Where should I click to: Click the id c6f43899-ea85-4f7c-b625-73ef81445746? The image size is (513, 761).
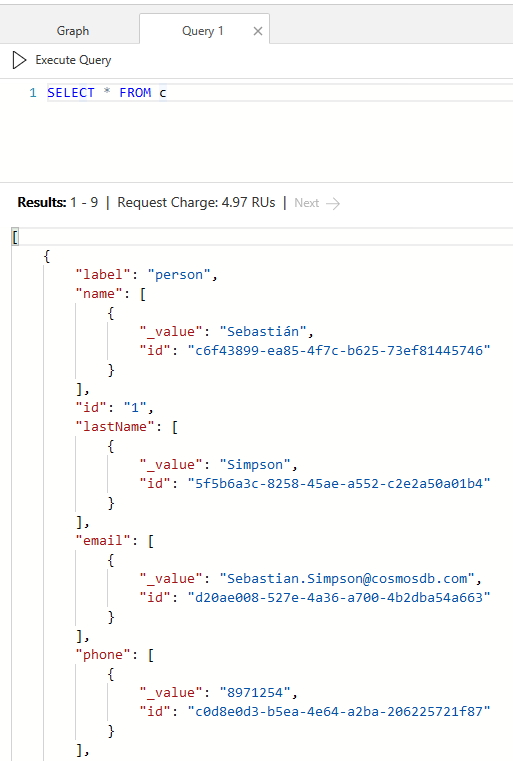coord(339,350)
